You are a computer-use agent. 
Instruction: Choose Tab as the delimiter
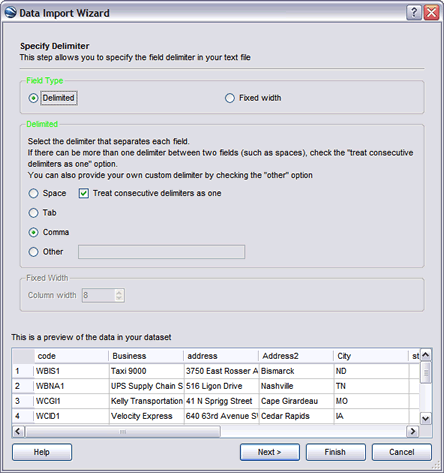coord(33,213)
